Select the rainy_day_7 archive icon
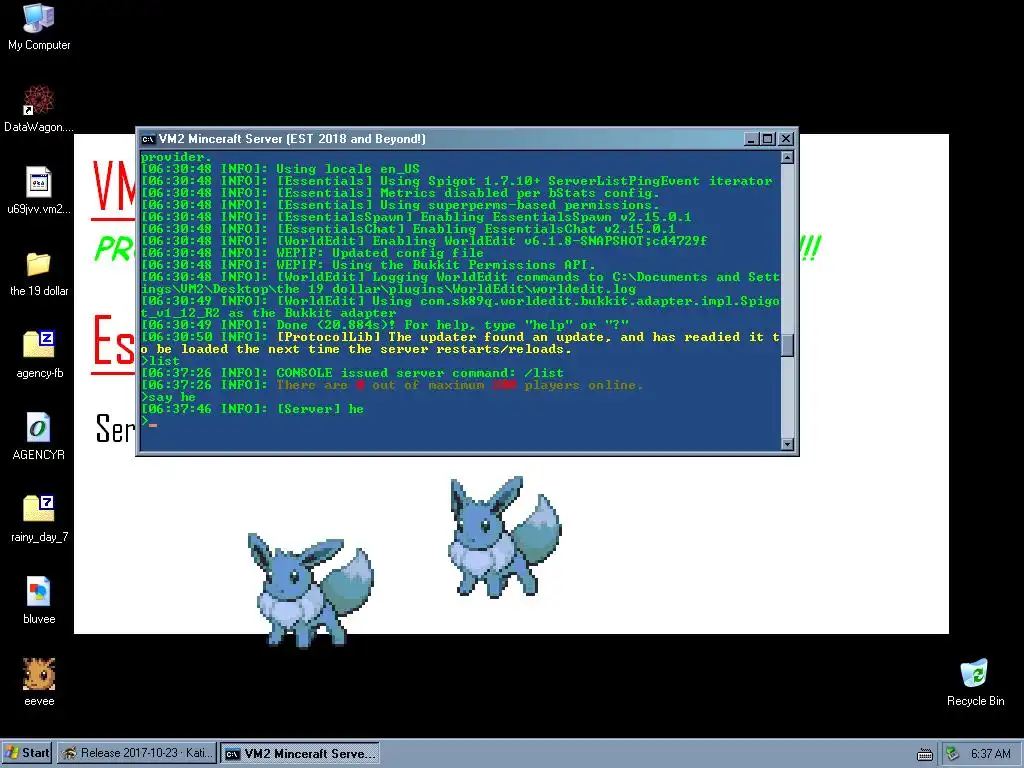 [39, 519]
